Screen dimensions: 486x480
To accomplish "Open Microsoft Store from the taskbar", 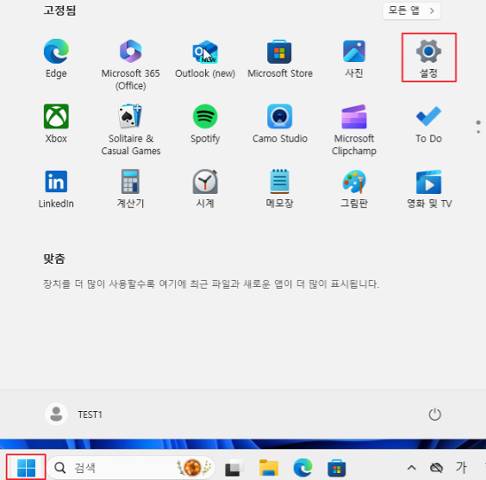I will (x=337, y=468).
